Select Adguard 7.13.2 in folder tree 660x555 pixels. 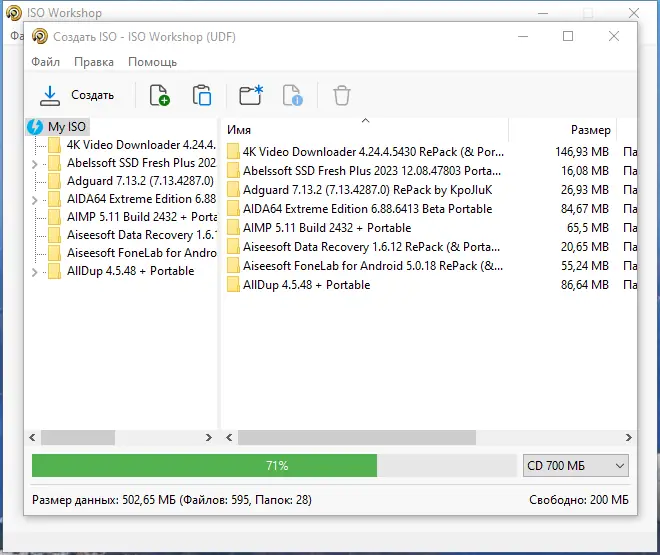pos(140,181)
